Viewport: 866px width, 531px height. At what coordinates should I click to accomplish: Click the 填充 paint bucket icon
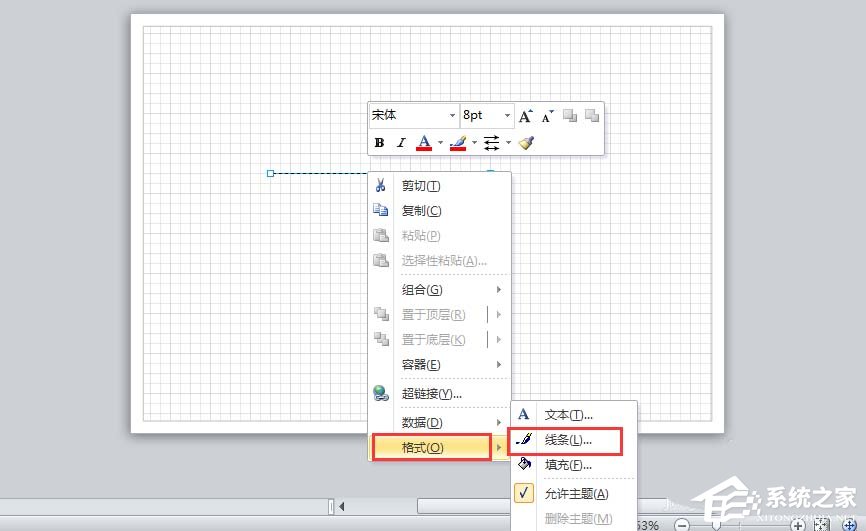525,464
